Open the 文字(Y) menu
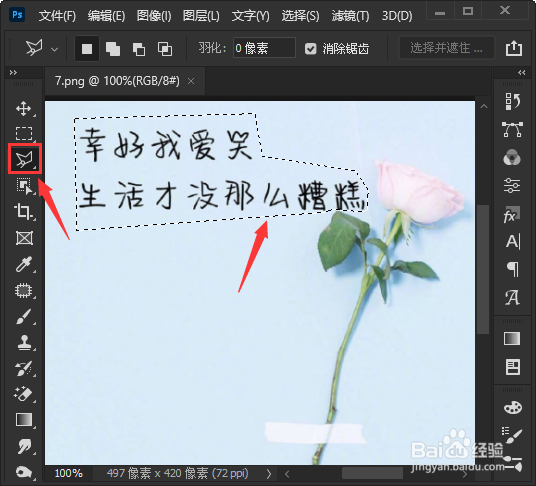The image size is (536, 486). pos(251,16)
